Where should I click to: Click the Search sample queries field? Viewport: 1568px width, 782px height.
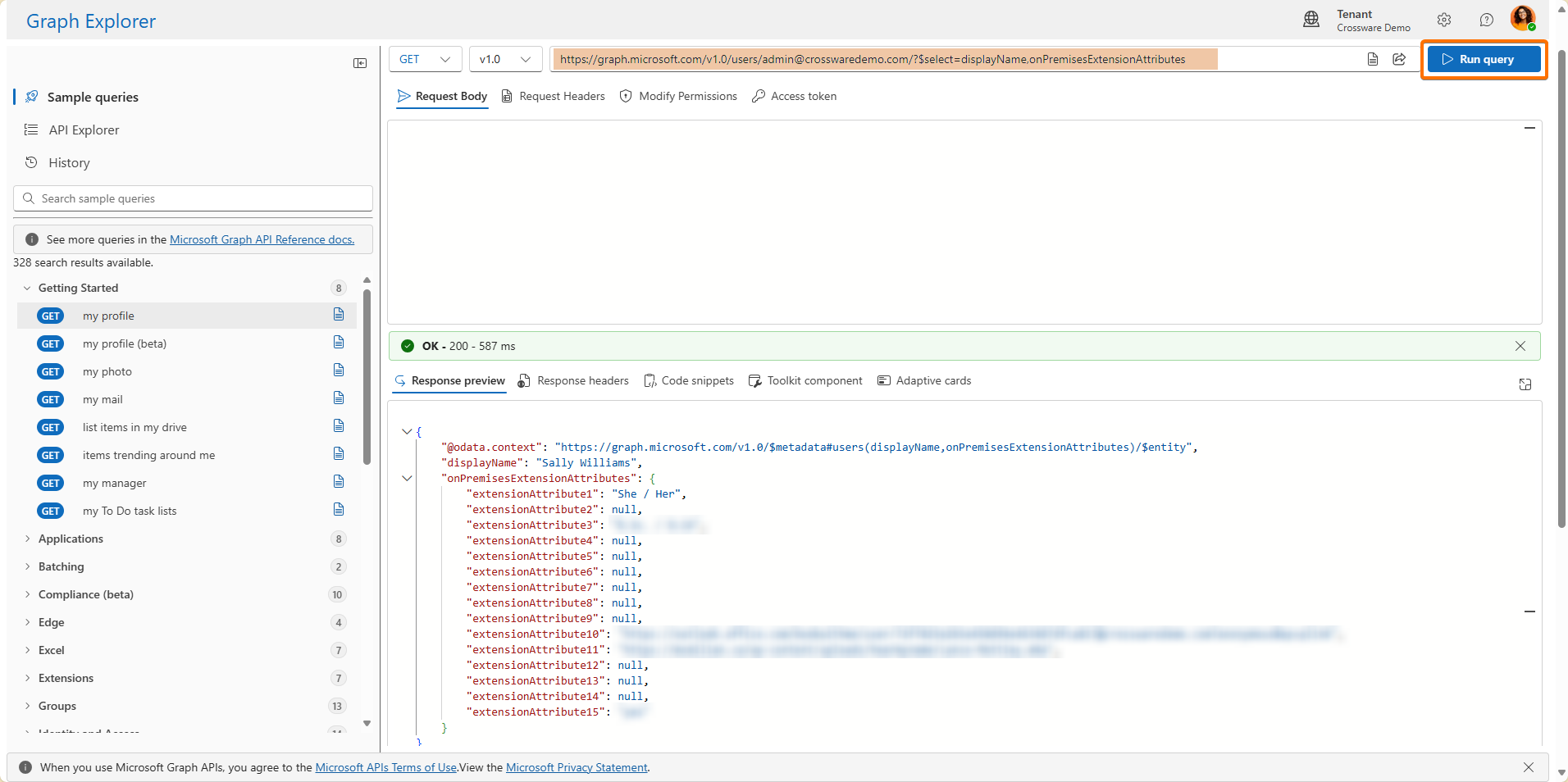pos(194,198)
